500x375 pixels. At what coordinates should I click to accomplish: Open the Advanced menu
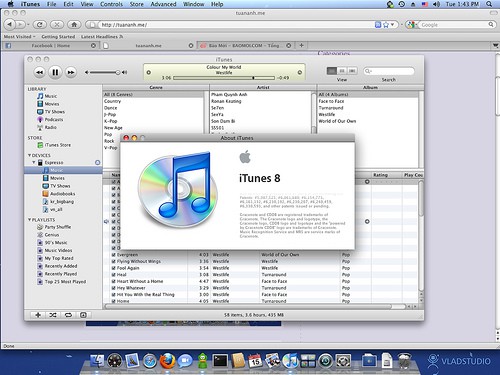click(163, 4)
